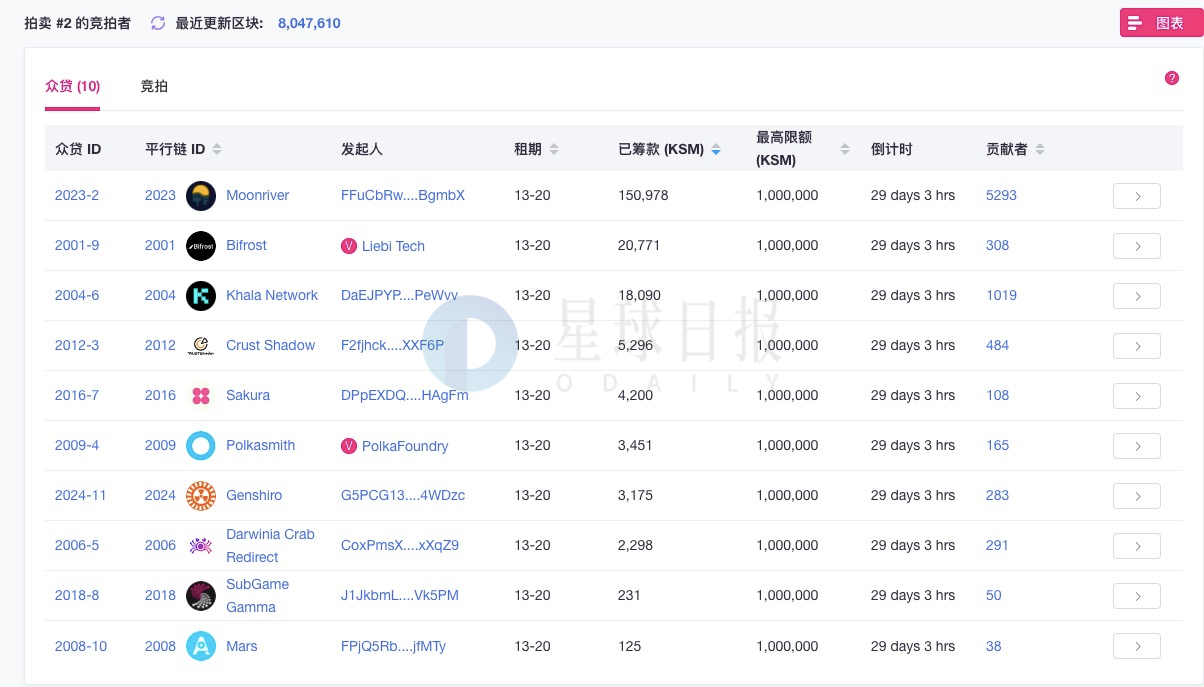The image size is (1204, 687).
Task: Click the Crust Shadow logo icon
Action: (201, 346)
